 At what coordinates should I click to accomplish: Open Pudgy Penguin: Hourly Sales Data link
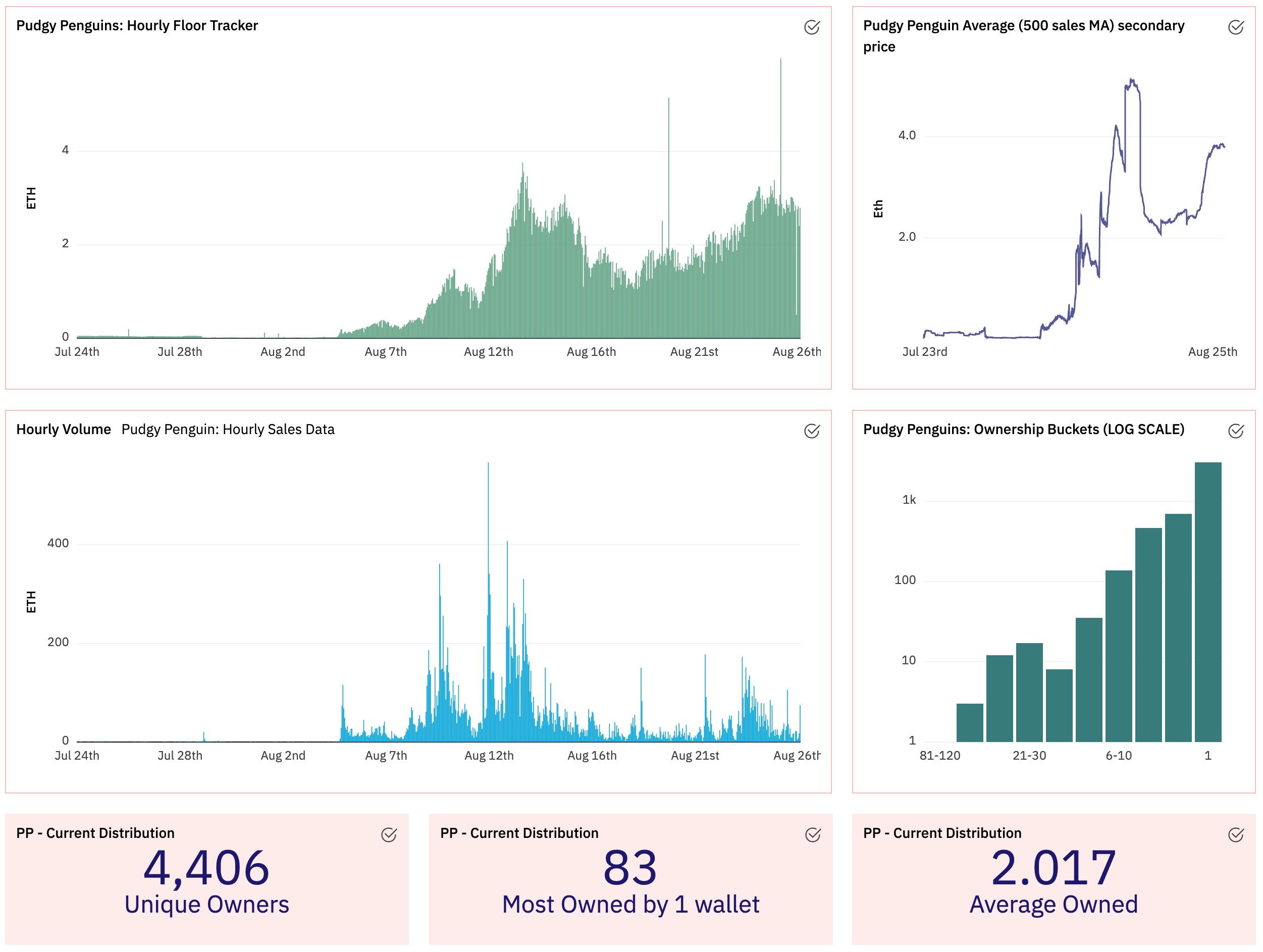(228, 430)
